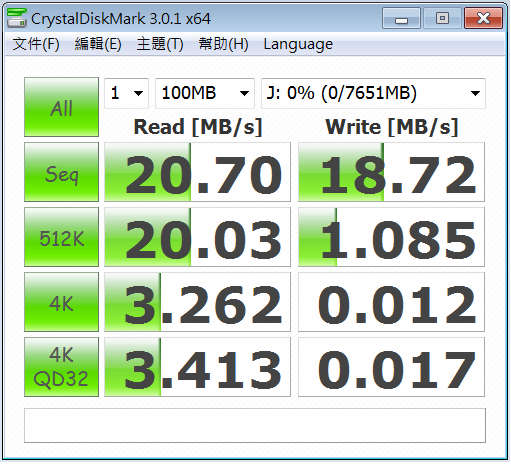Click the Seq write result 18.72

pos(391,172)
